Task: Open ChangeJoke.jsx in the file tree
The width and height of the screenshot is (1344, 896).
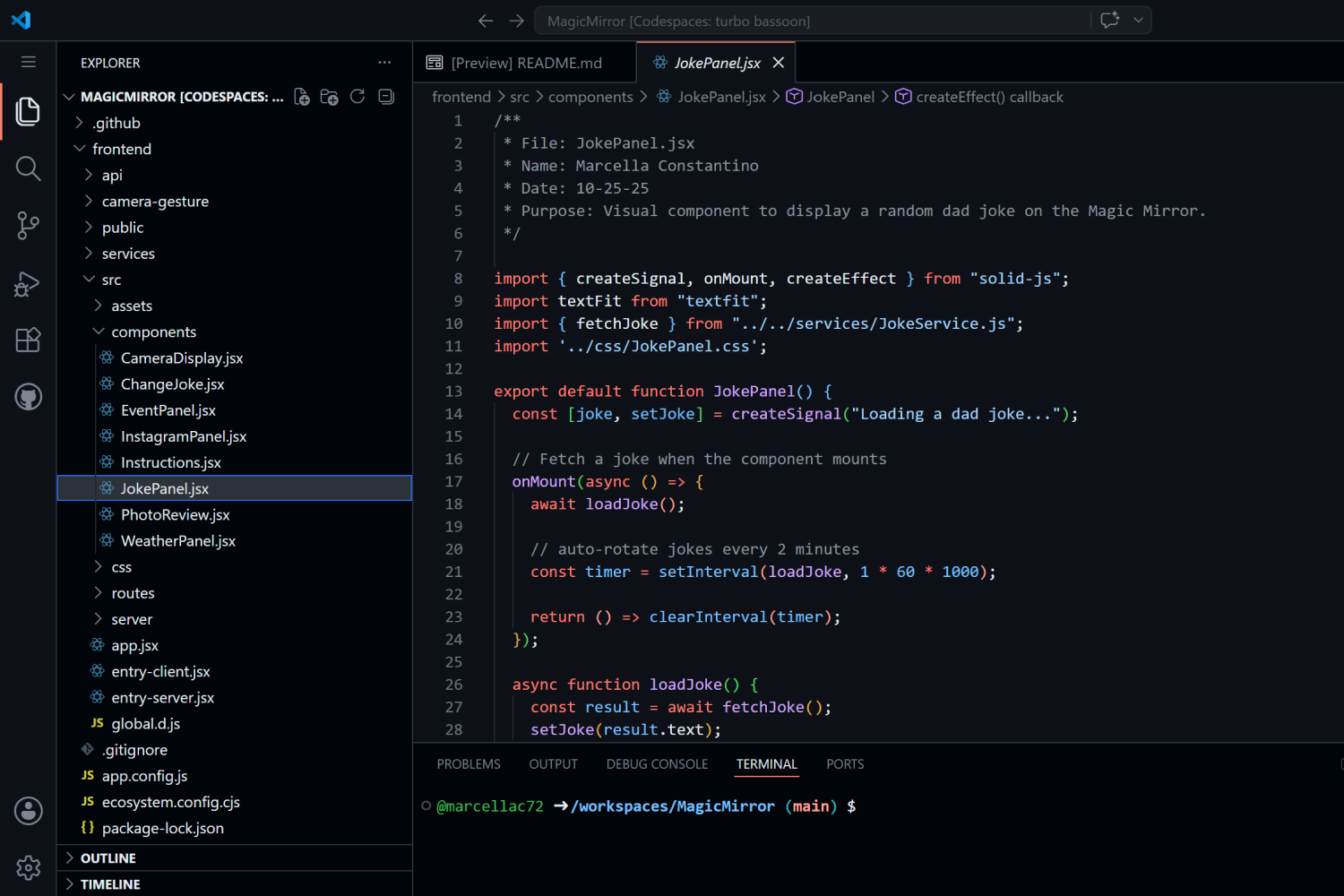Action: pos(235,384)
